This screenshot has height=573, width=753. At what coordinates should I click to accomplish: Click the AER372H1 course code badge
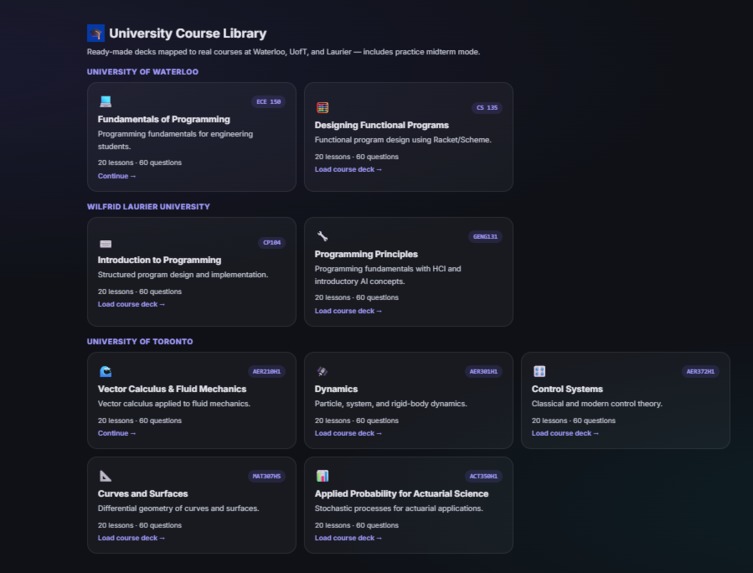coord(701,371)
